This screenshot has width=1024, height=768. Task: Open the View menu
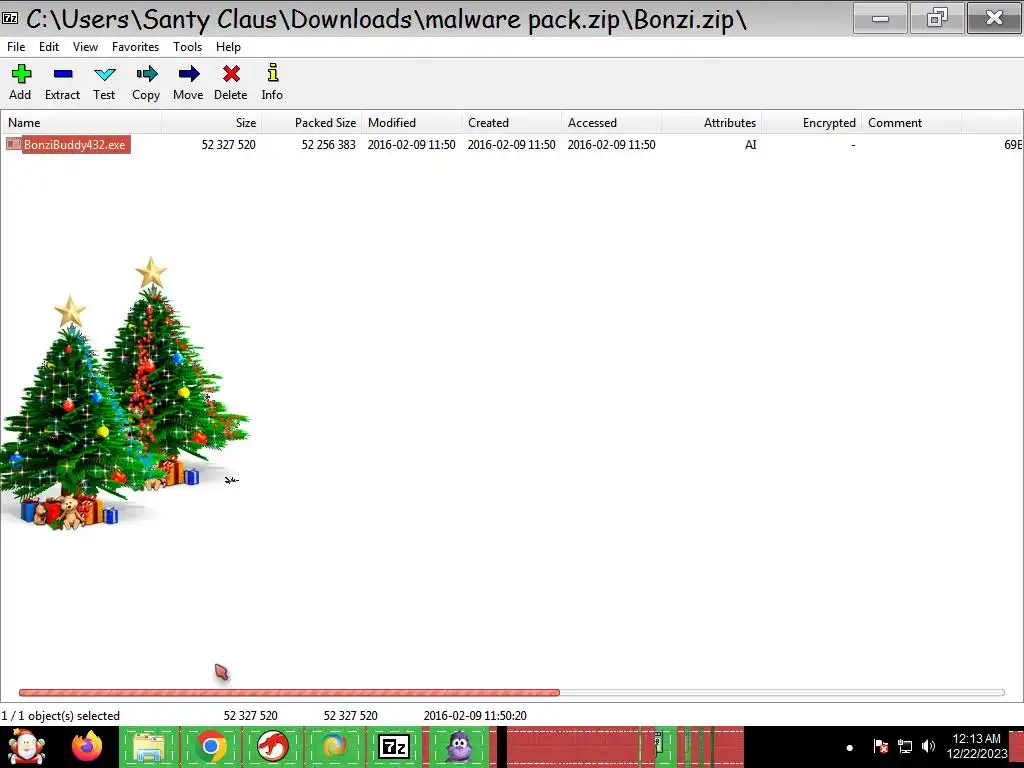click(x=85, y=47)
